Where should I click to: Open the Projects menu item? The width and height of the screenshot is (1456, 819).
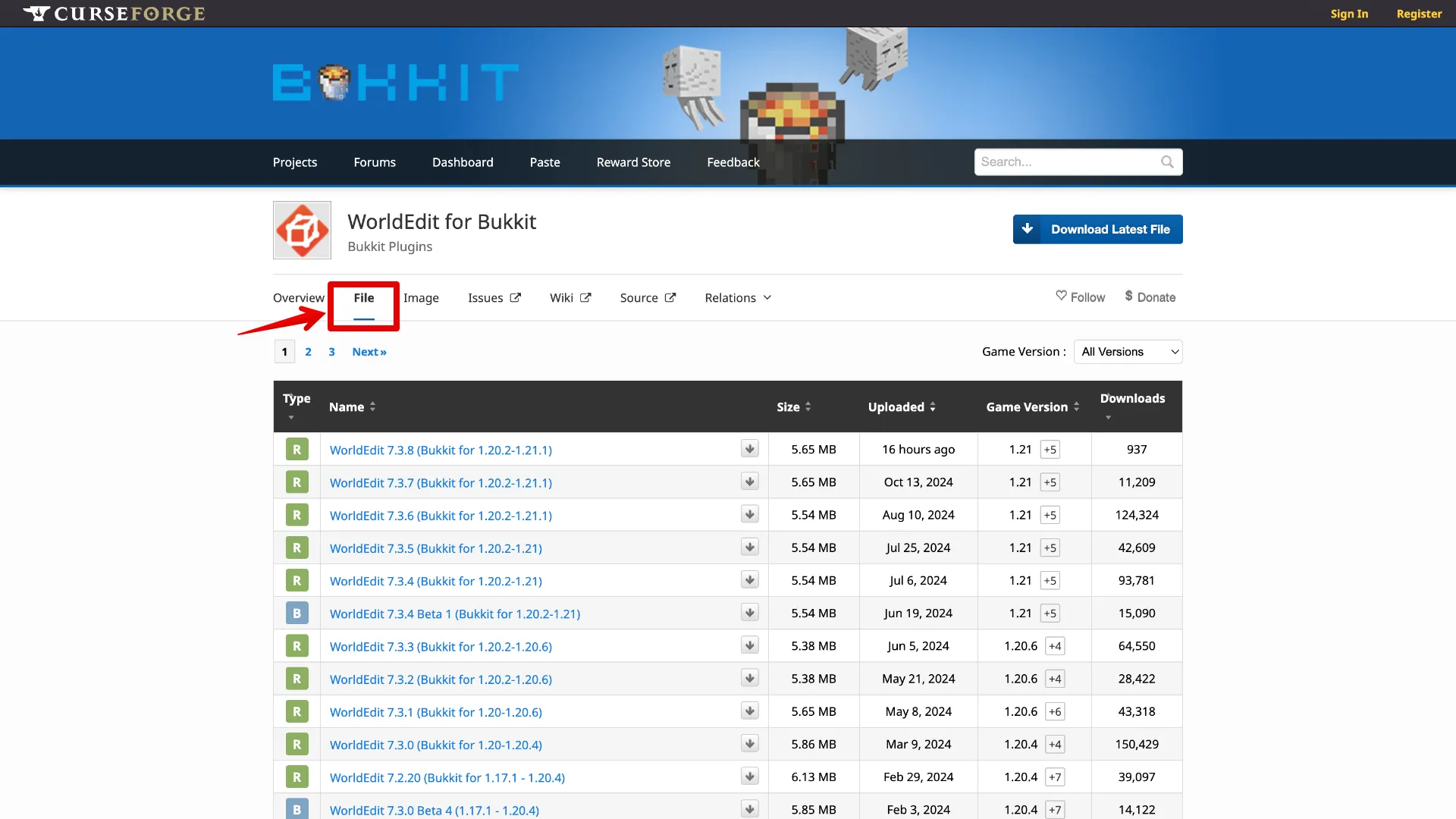295,162
